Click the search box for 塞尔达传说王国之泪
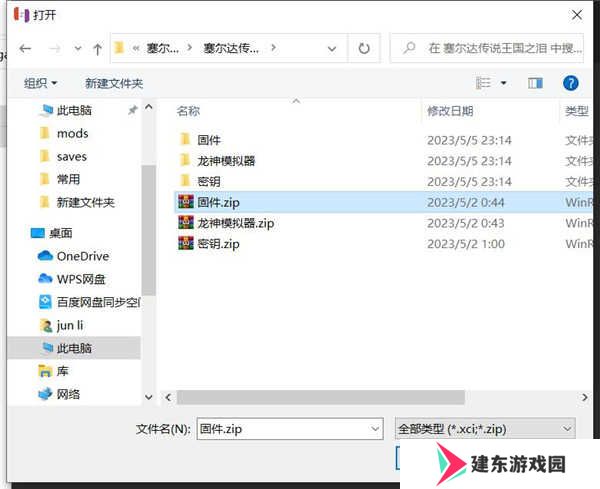 point(487,48)
